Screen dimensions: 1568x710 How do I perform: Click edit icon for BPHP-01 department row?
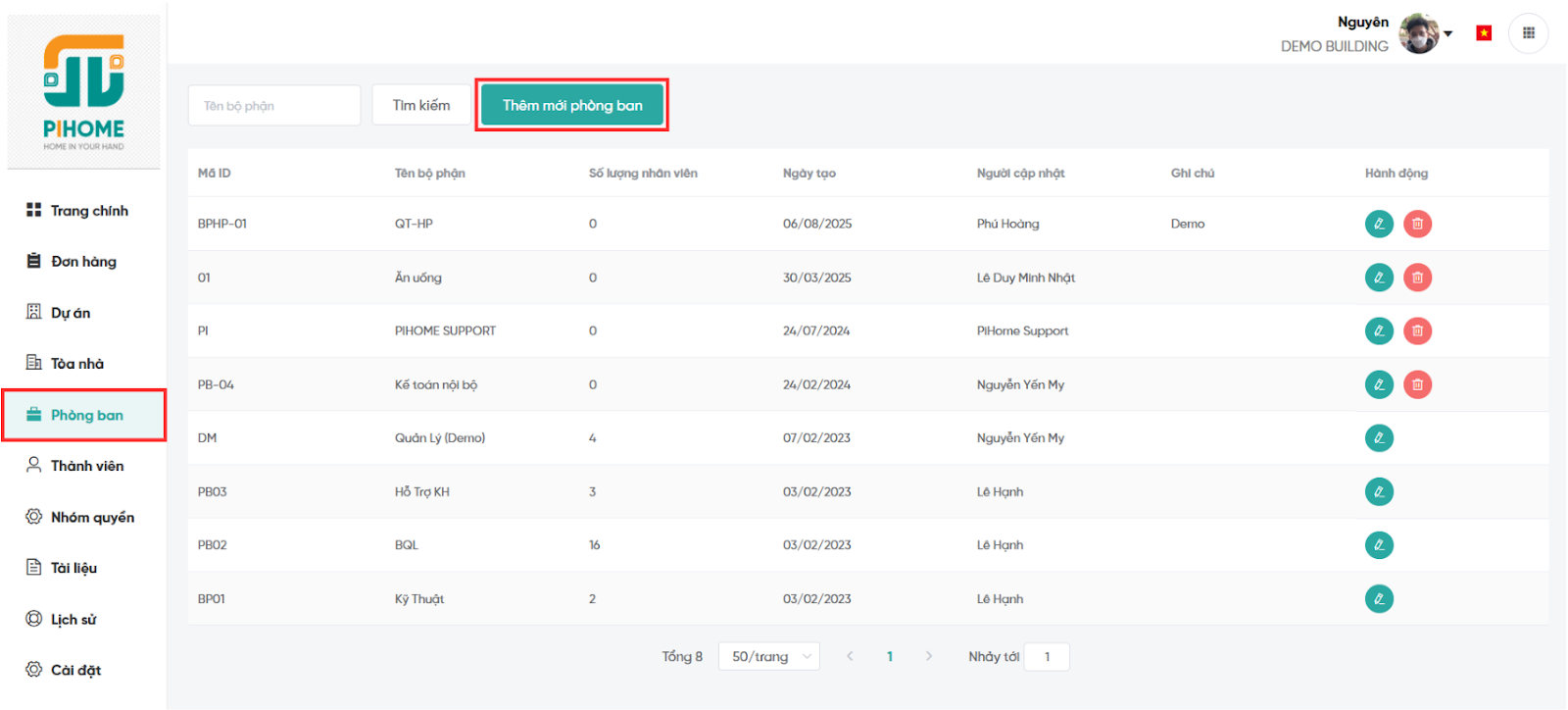[x=1378, y=224]
